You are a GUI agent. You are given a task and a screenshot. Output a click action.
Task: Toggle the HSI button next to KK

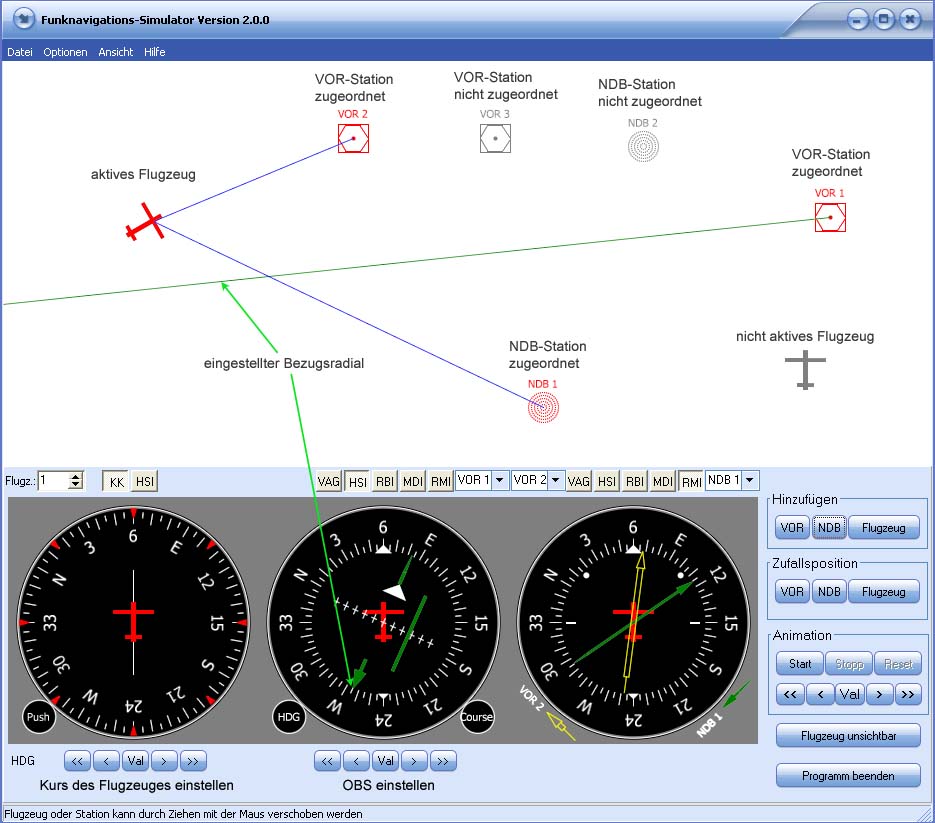pyautogui.click(x=144, y=481)
